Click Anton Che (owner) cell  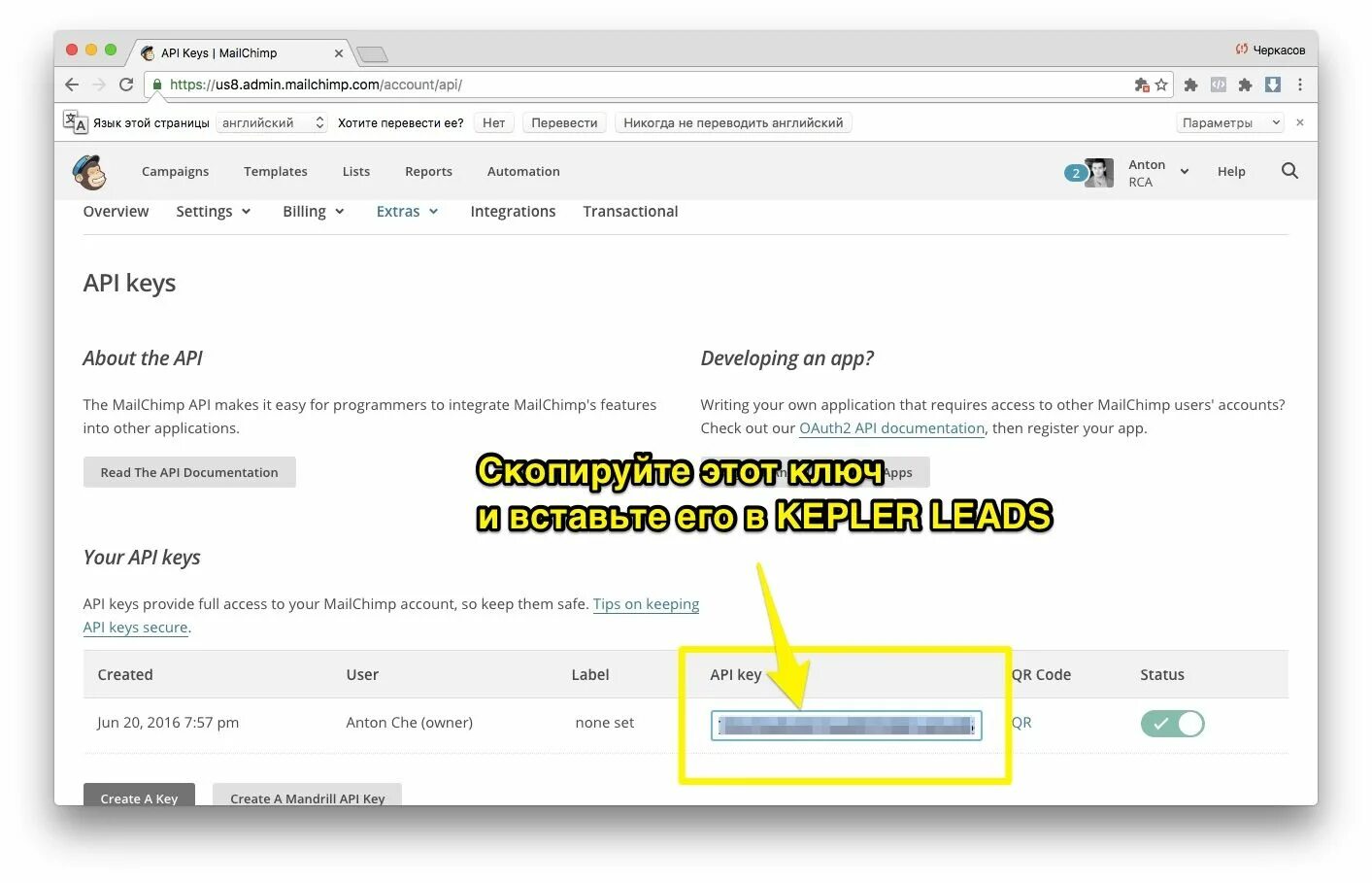[x=410, y=723]
